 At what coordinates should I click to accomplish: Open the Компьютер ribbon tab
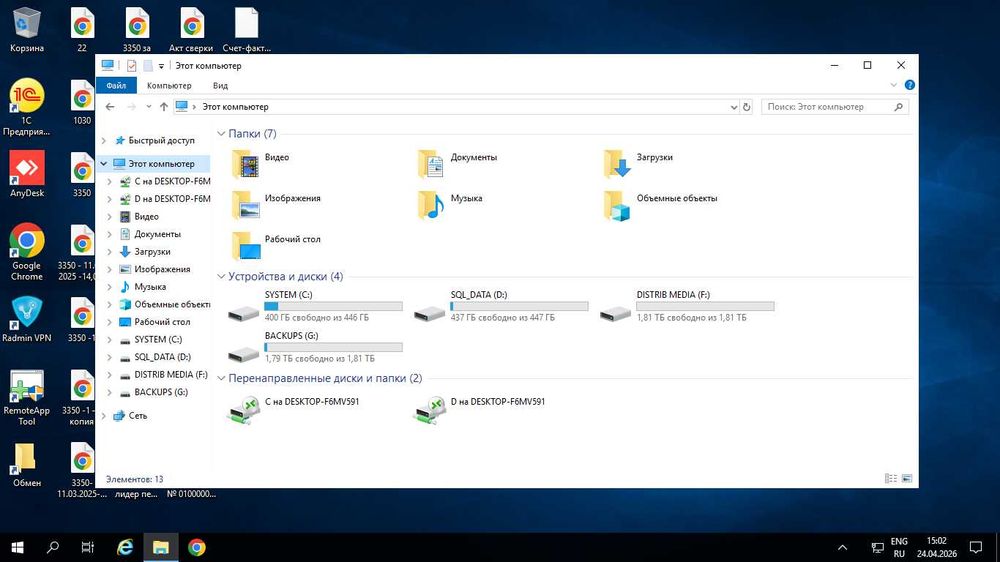pos(169,85)
